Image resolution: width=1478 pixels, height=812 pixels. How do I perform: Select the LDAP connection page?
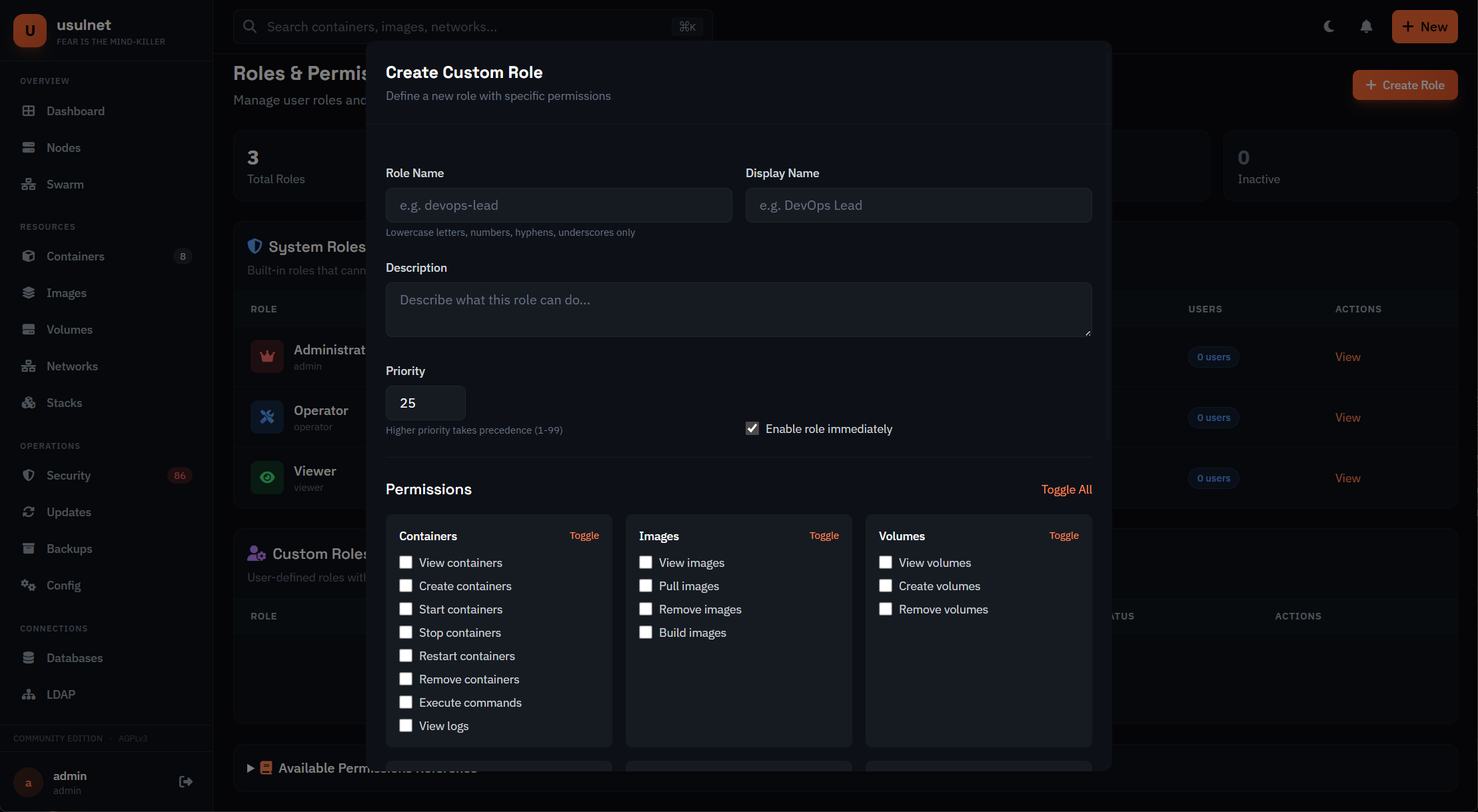[x=61, y=694]
